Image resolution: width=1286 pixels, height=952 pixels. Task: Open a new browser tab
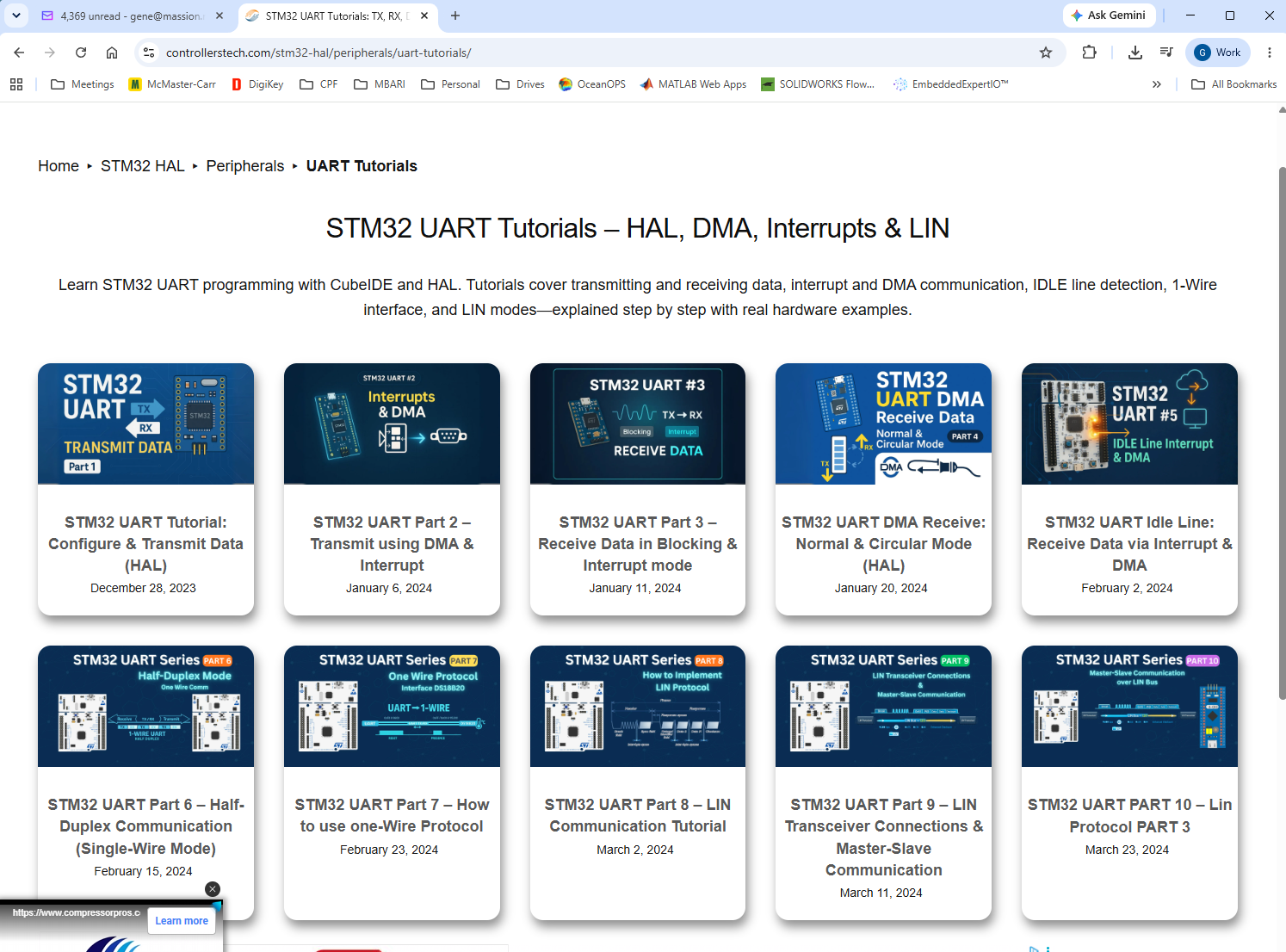point(455,15)
